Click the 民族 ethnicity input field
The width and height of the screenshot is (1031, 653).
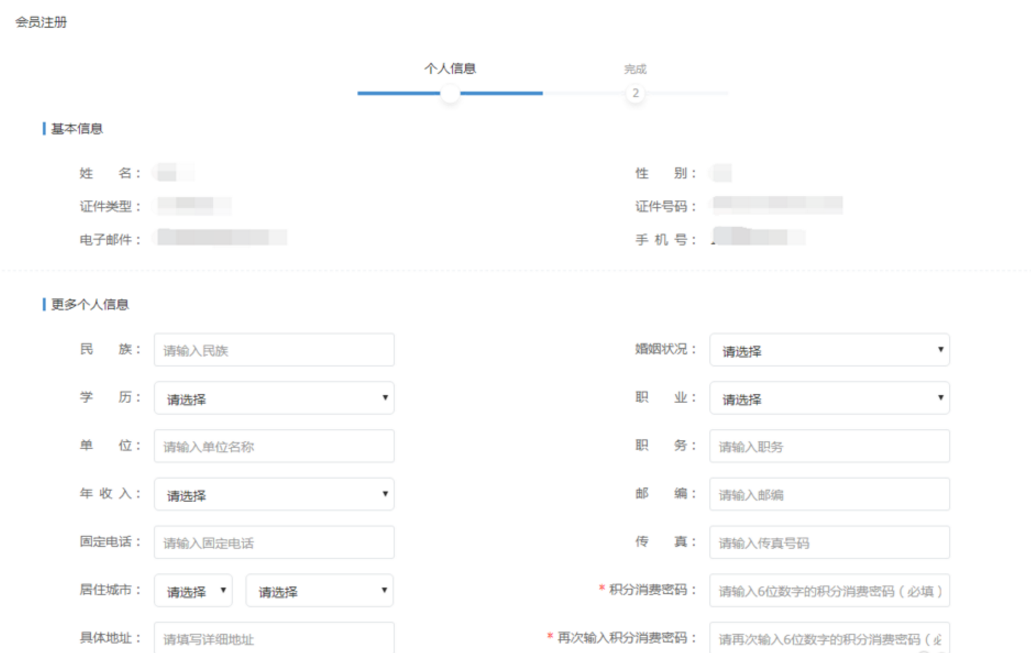pyautogui.click(x=273, y=350)
